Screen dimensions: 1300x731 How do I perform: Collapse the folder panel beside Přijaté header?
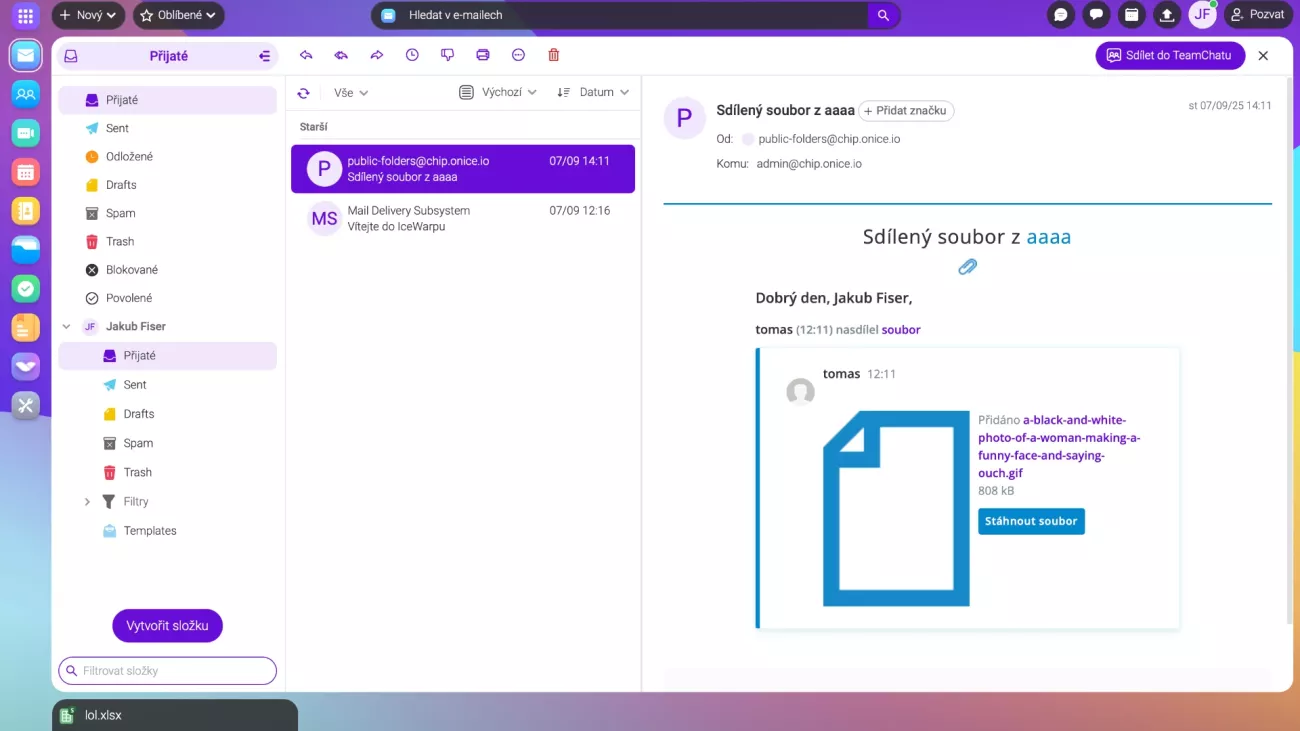(264, 57)
